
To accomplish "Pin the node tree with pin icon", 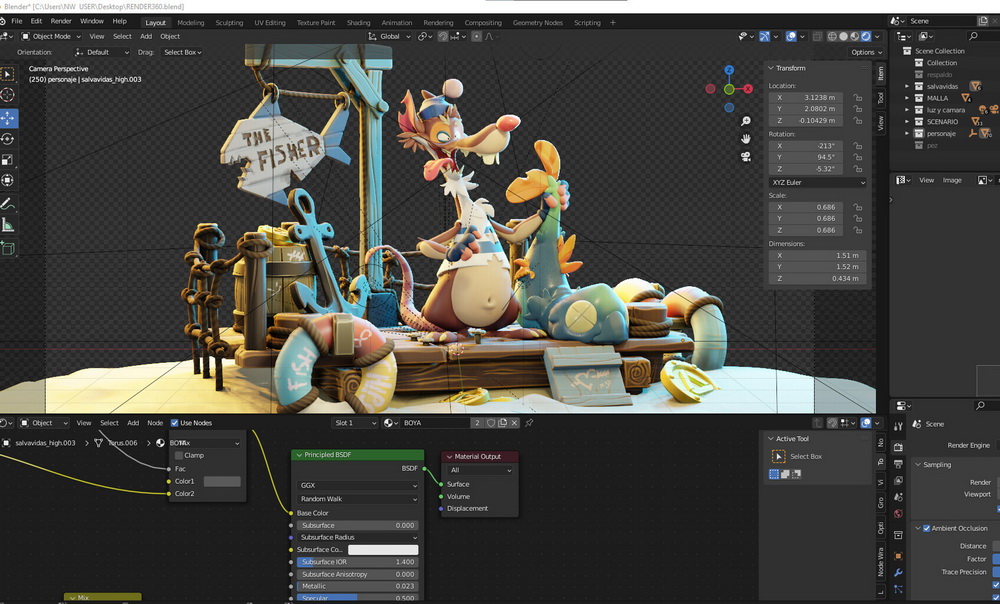I will click(529, 423).
